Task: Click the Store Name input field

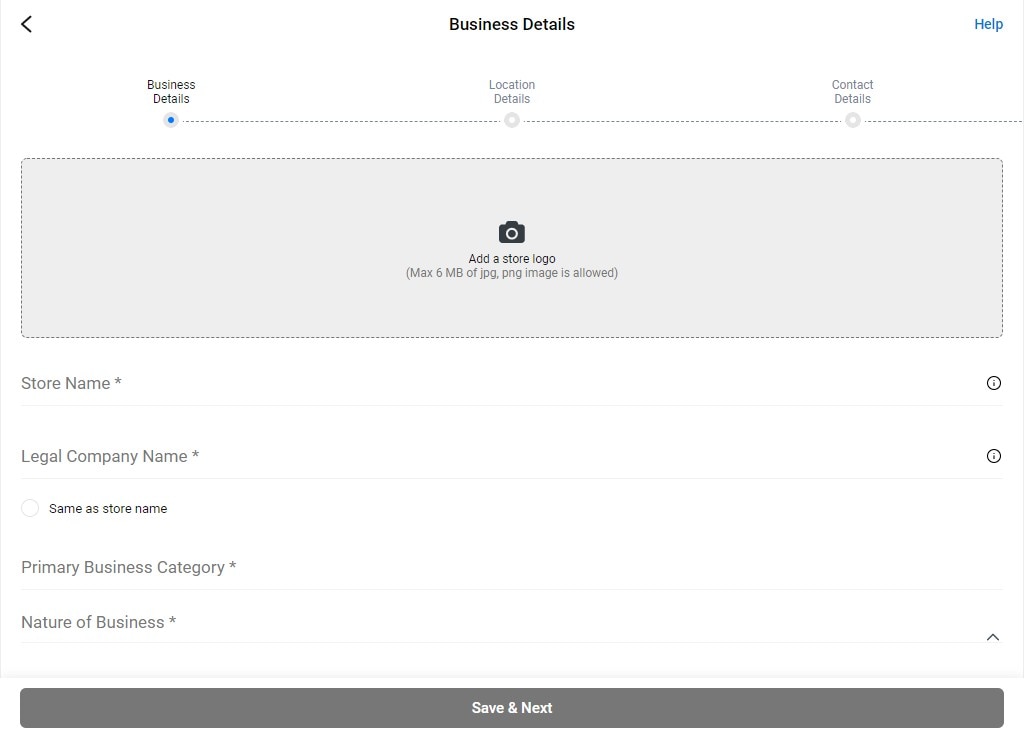Action: (x=400, y=383)
